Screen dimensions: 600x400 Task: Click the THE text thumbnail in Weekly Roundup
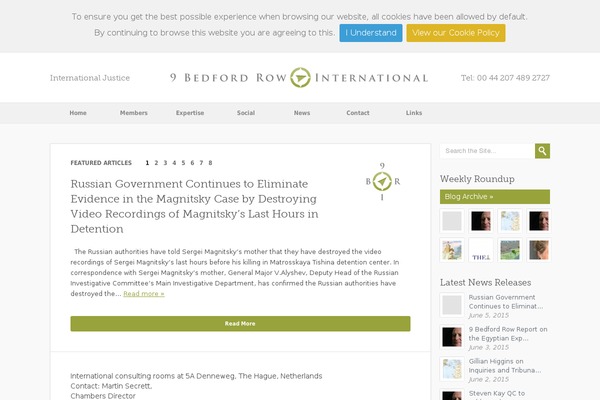(481, 250)
